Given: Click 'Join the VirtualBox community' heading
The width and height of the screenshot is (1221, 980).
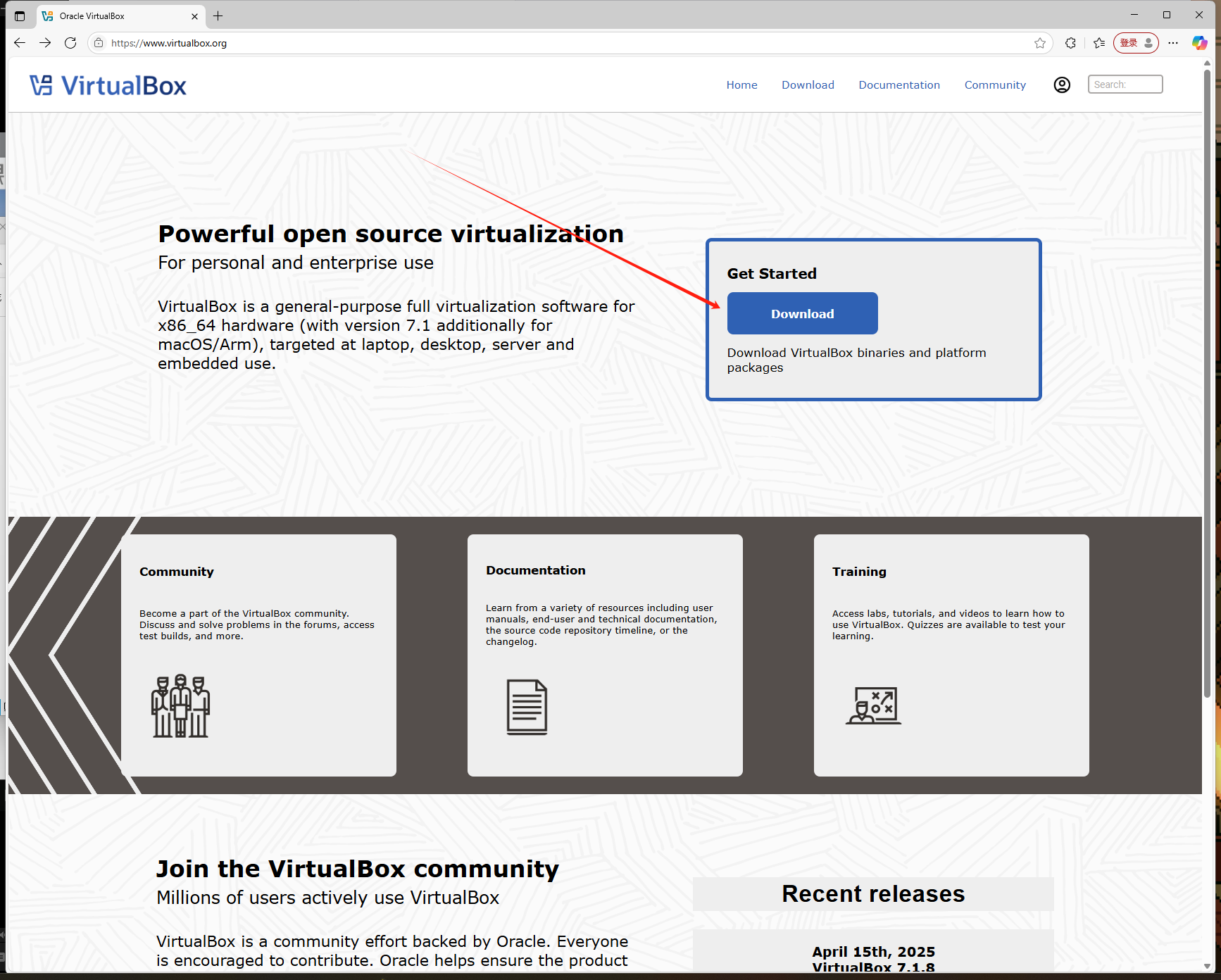Looking at the screenshot, I should pos(358,869).
